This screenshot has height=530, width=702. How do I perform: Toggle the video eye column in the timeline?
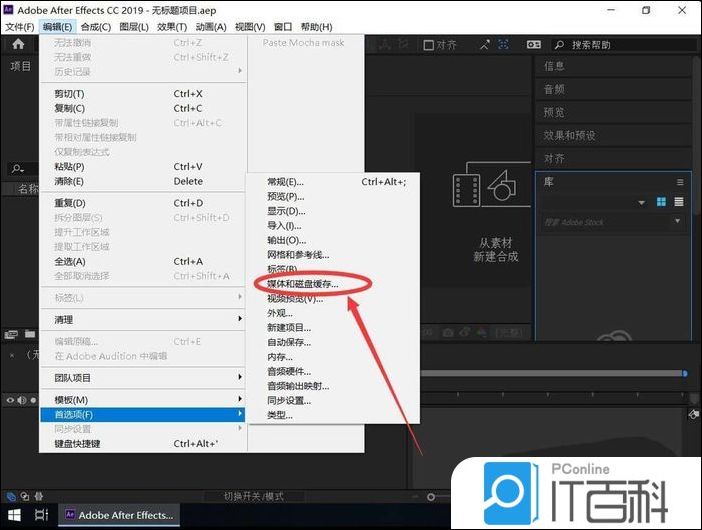pyautogui.click(x=11, y=400)
